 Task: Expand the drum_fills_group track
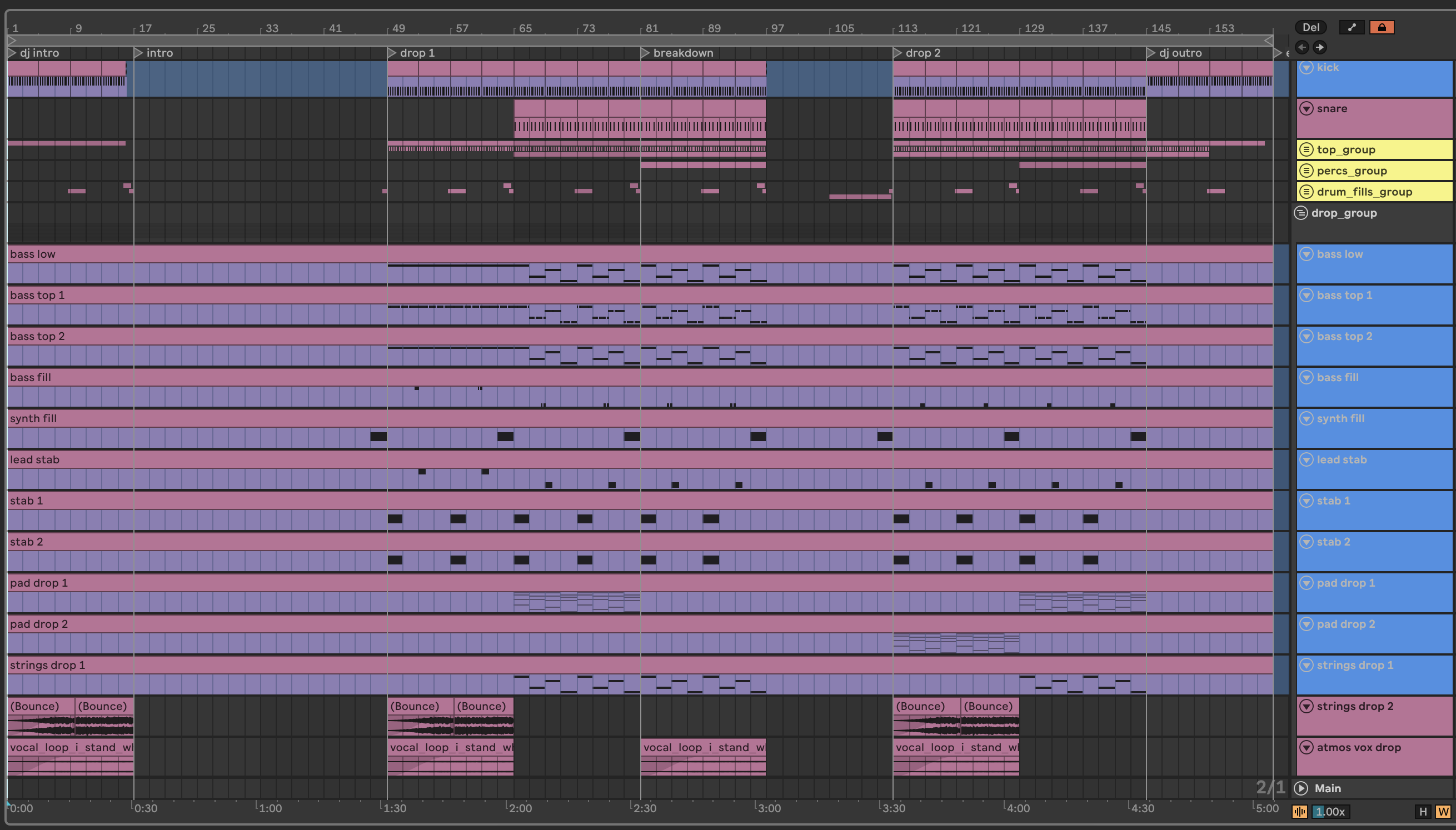pyautogui.click(x=1306, y=192)
